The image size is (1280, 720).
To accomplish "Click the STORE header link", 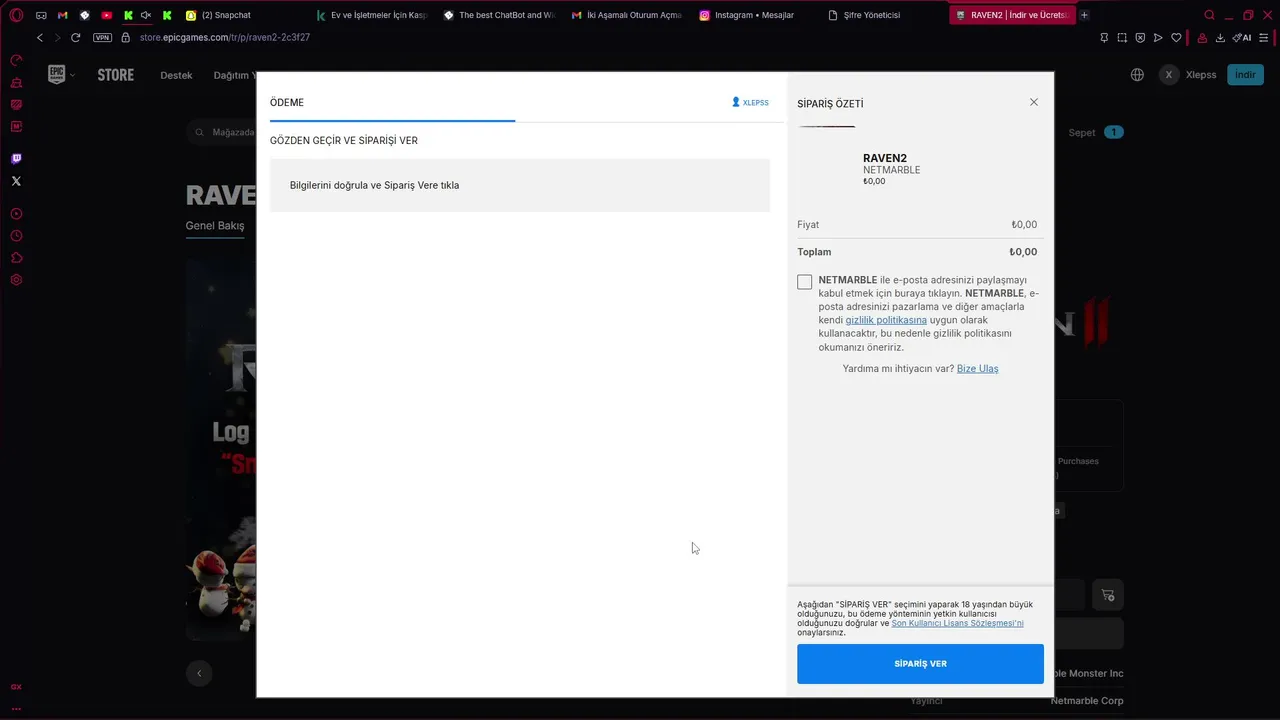I will [116, 75].
